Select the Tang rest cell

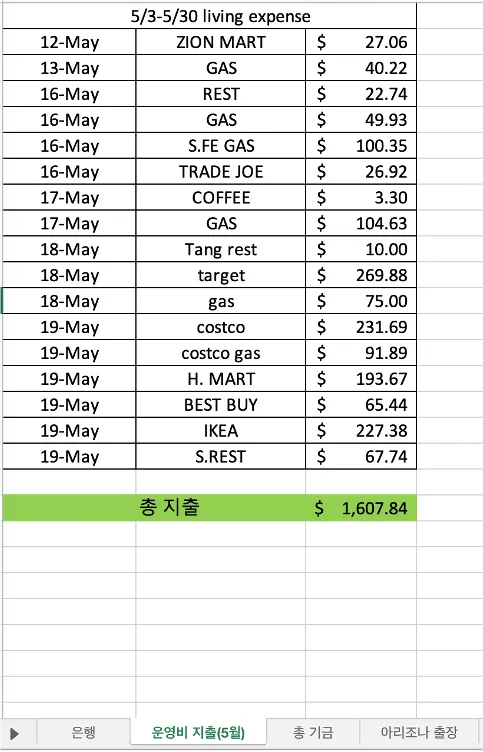221,249
